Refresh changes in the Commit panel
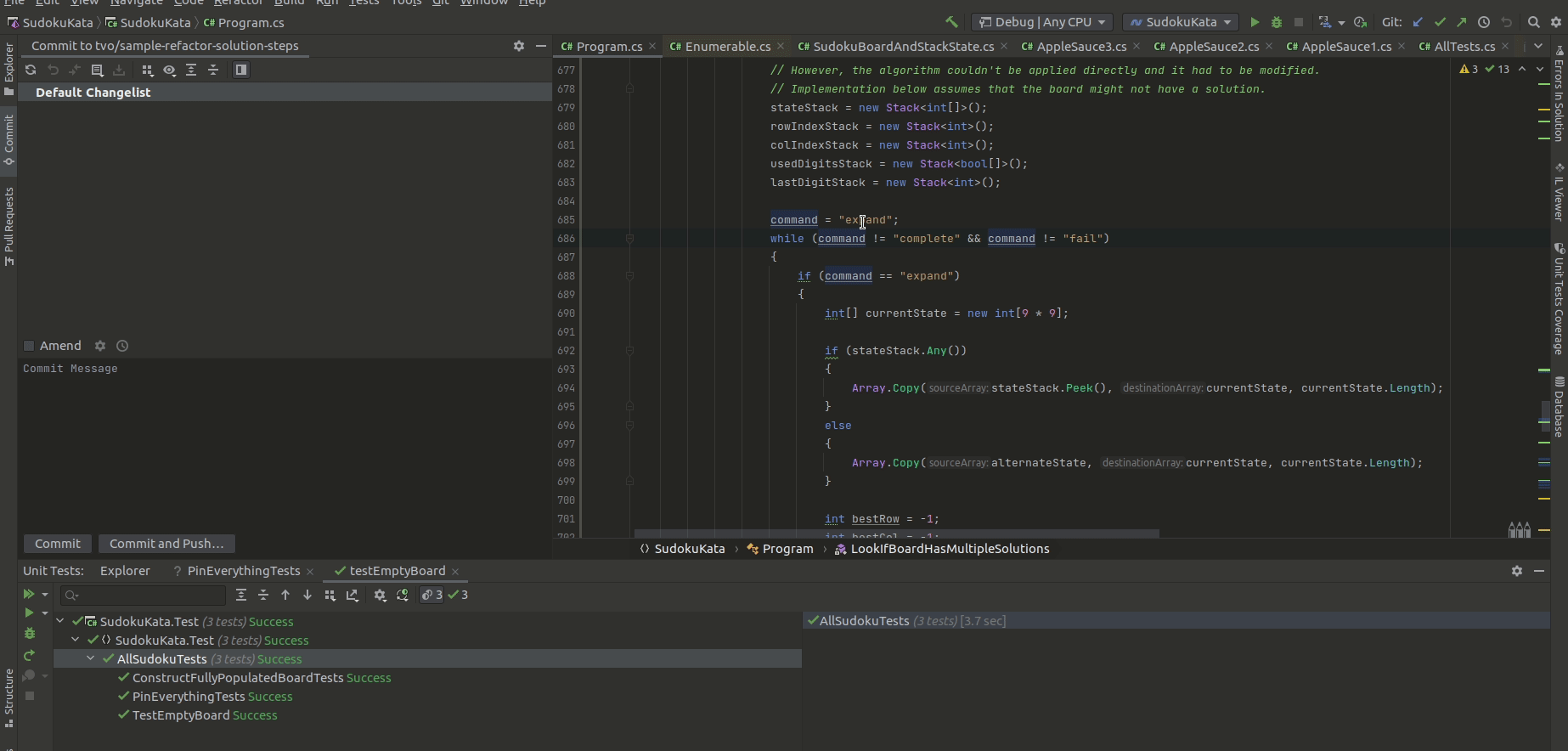Screen dimensions: 1568x751 pos(31,70)
